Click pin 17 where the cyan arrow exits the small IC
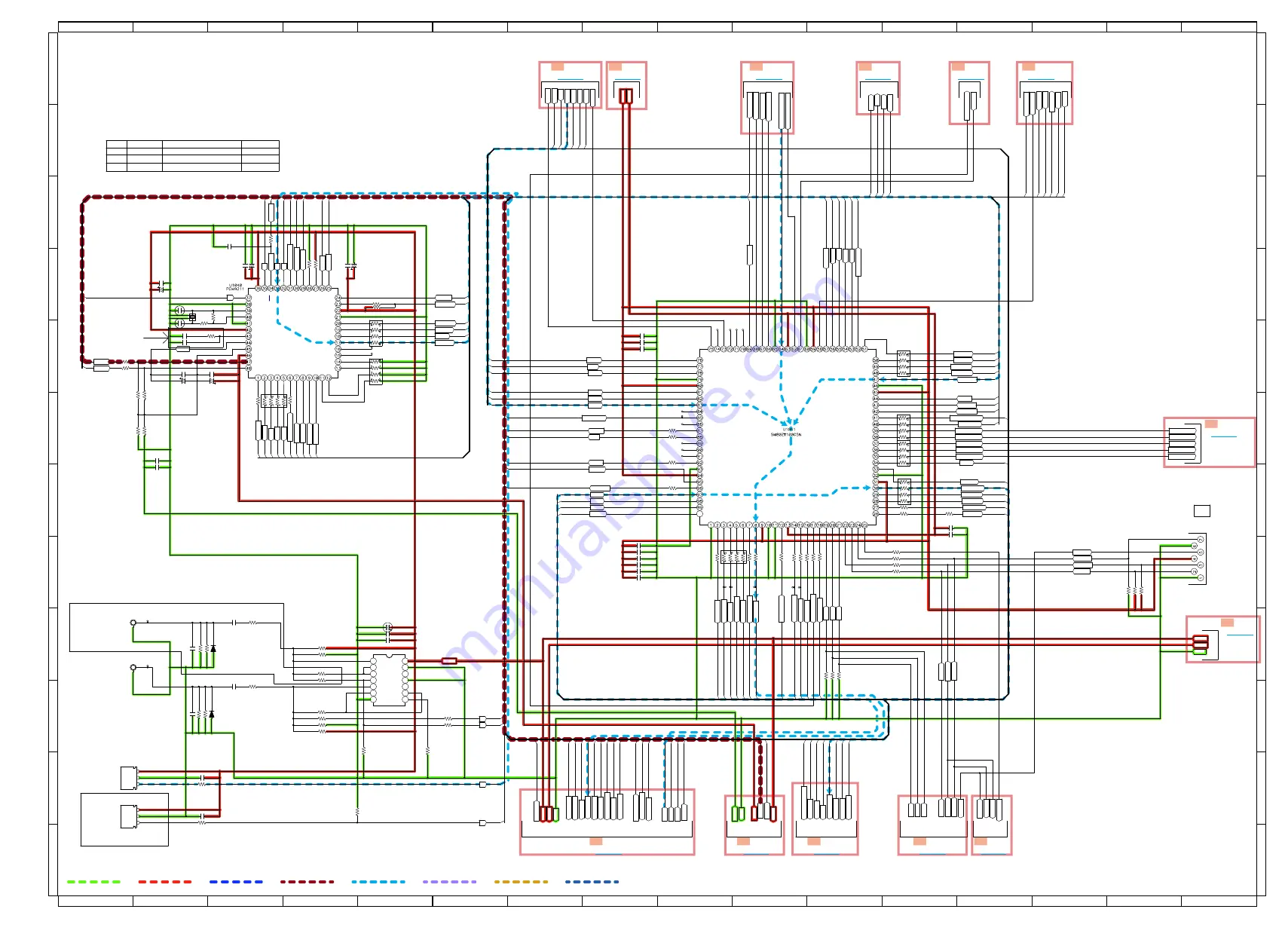This screenshot has width=1282, height=952. click(338, 342)
